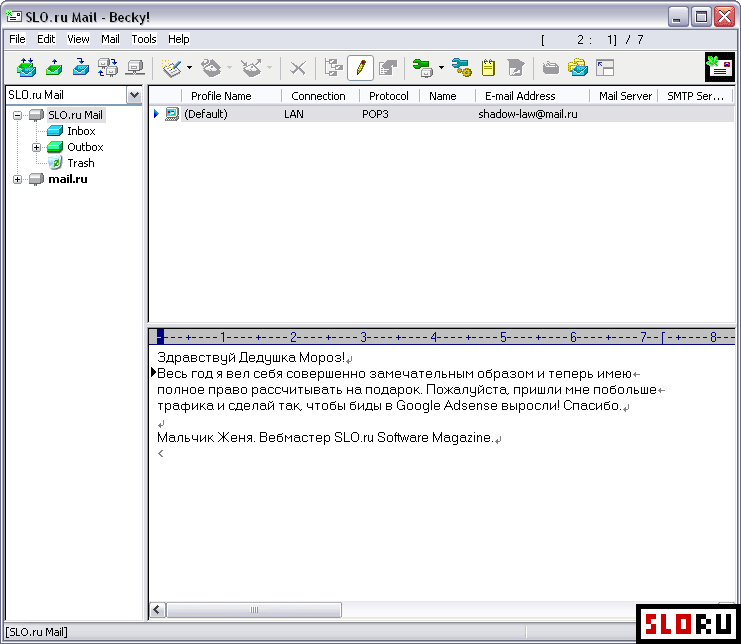Toggle the yellow pencil edit mode button
Image resolution: width=741 pixels, height=644 pixels.
click(360, 68)
